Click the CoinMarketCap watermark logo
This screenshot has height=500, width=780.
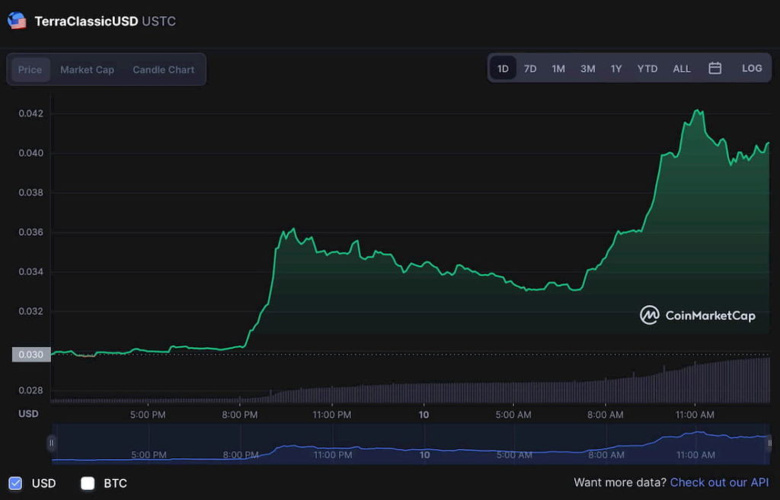point(697,315)
